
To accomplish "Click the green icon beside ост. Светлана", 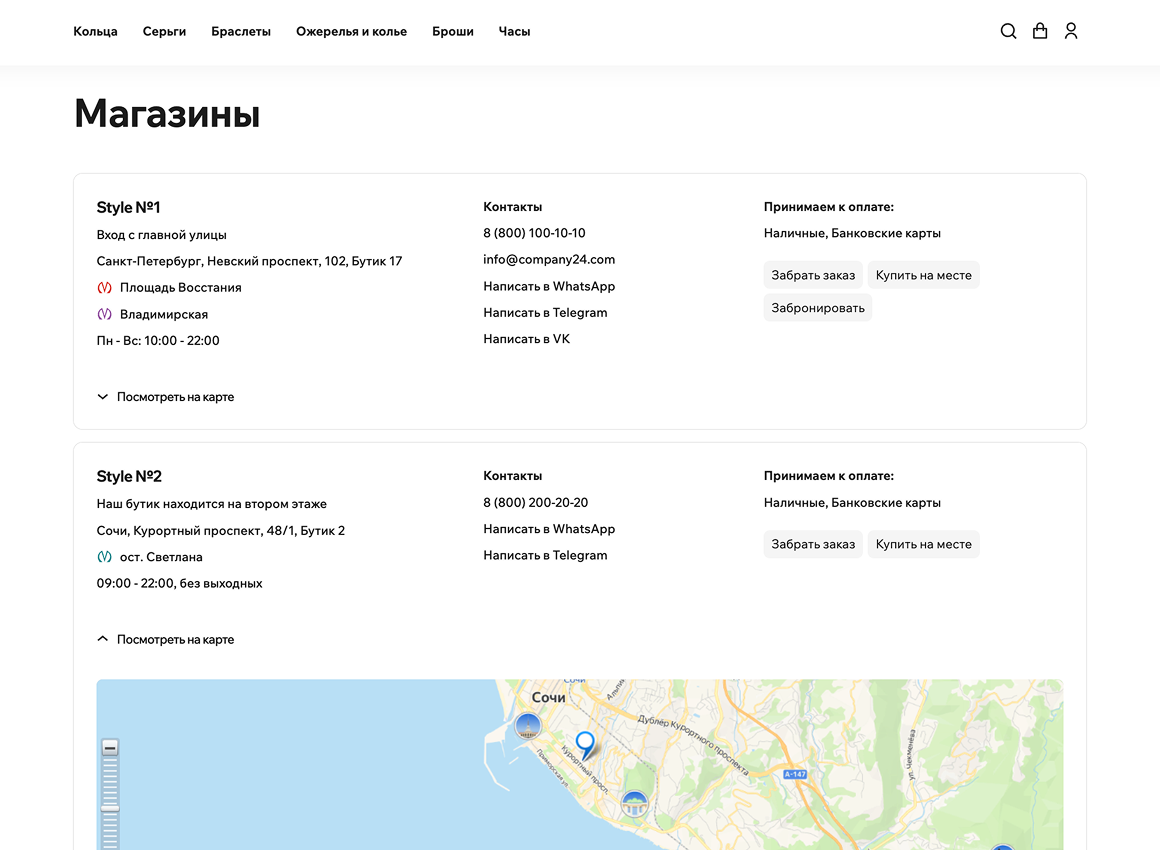I will click(104, 557).
